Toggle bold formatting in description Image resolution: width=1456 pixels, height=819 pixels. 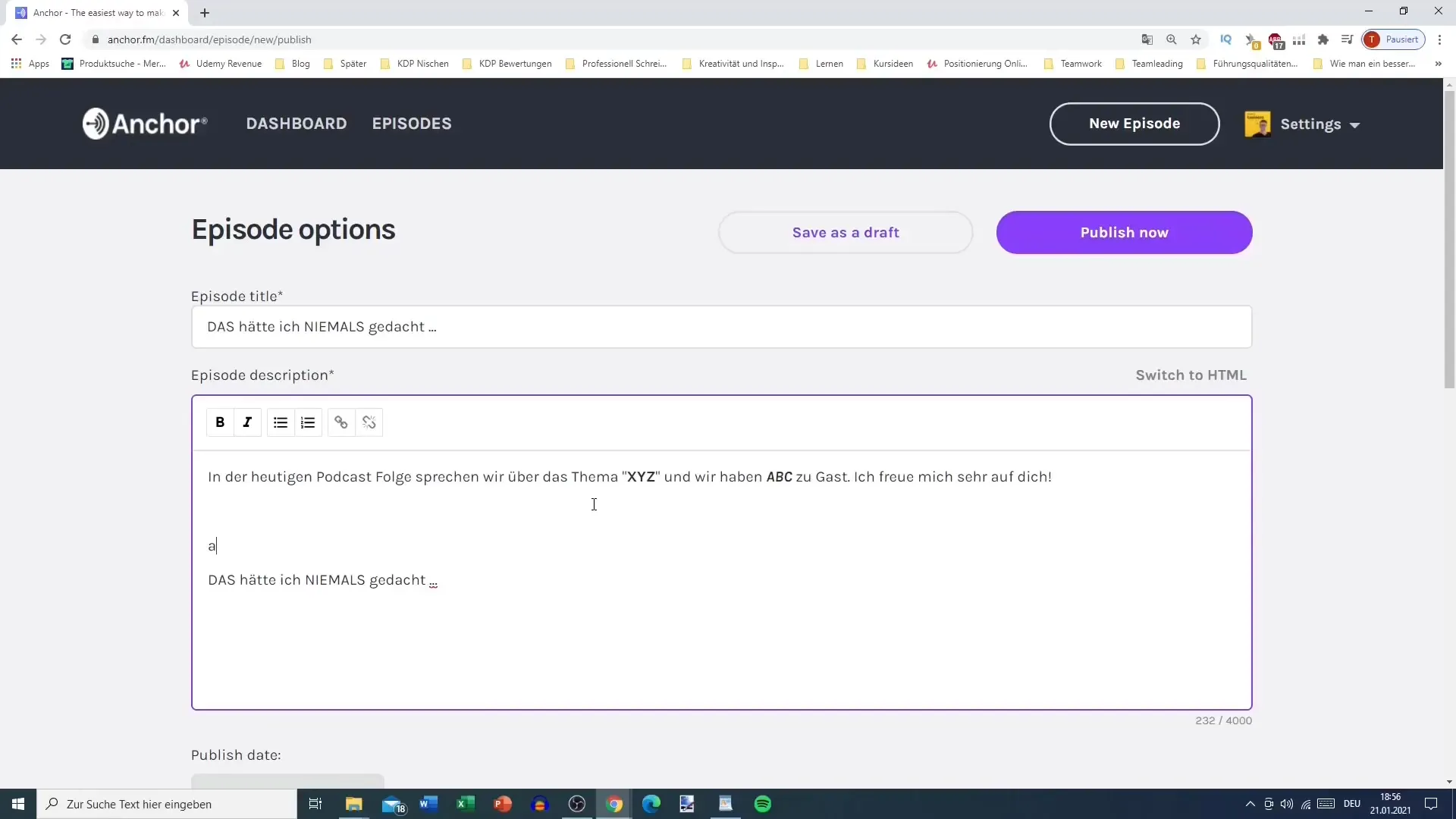click(220, 422)
